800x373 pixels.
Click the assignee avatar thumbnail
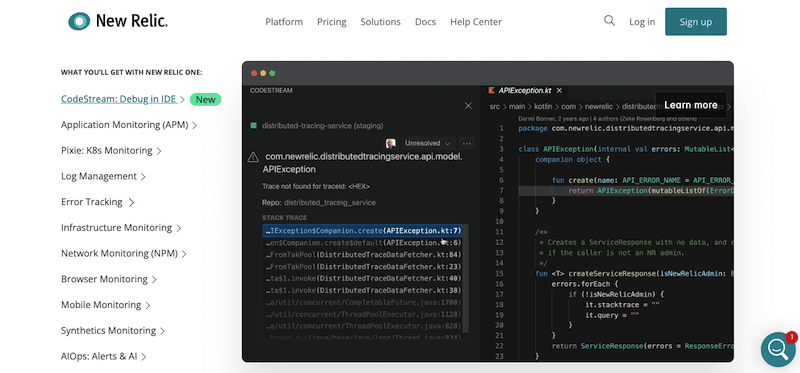(x=391, y=143)
